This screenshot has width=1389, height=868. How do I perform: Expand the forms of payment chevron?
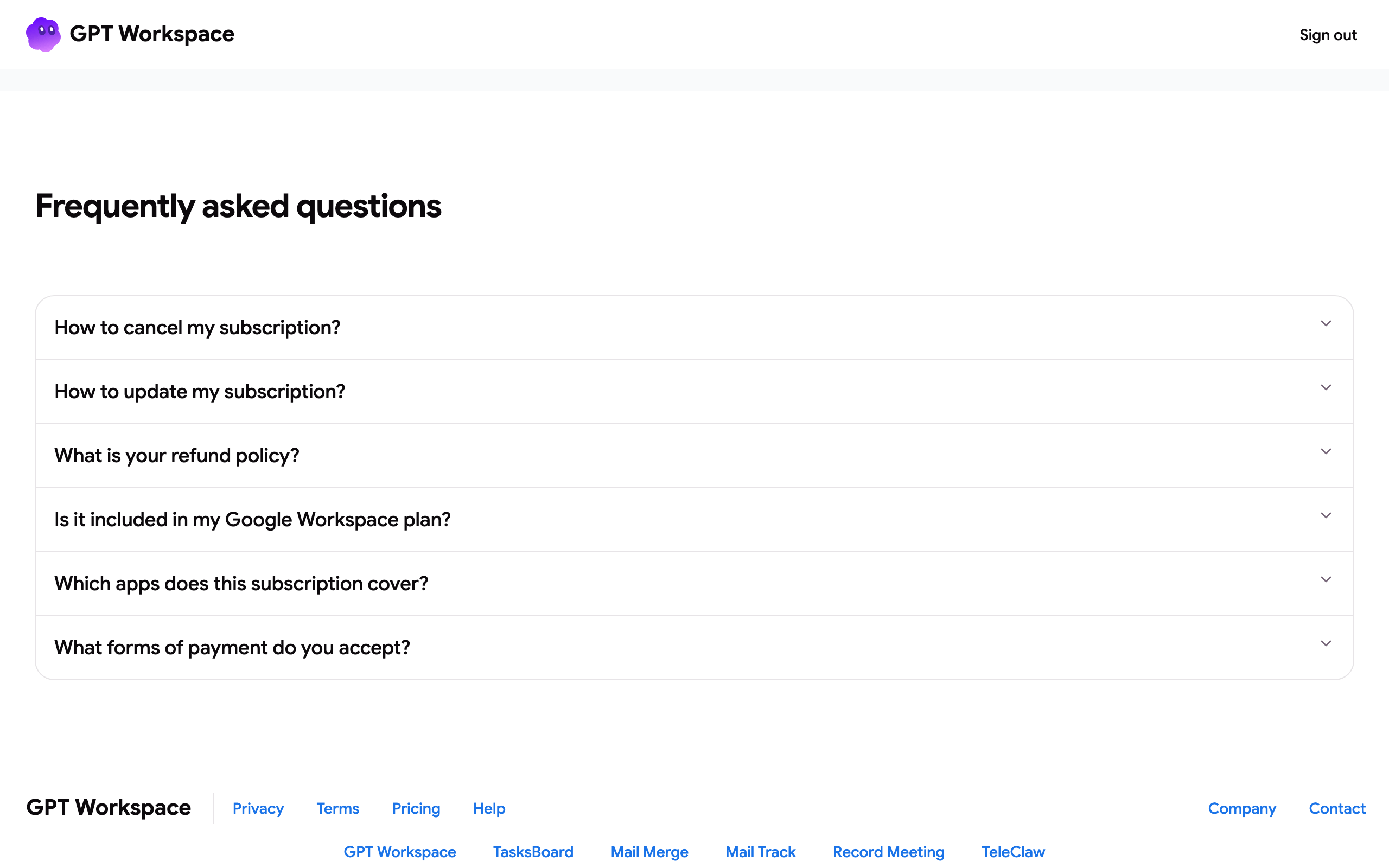click(x=1326, y=643)
